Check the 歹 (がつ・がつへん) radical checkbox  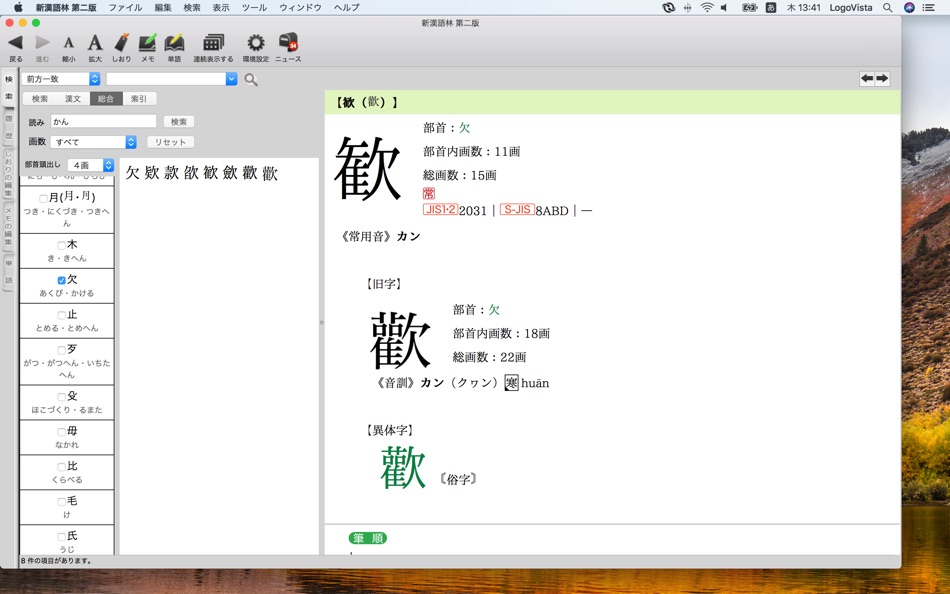click(x=61, y=350)
